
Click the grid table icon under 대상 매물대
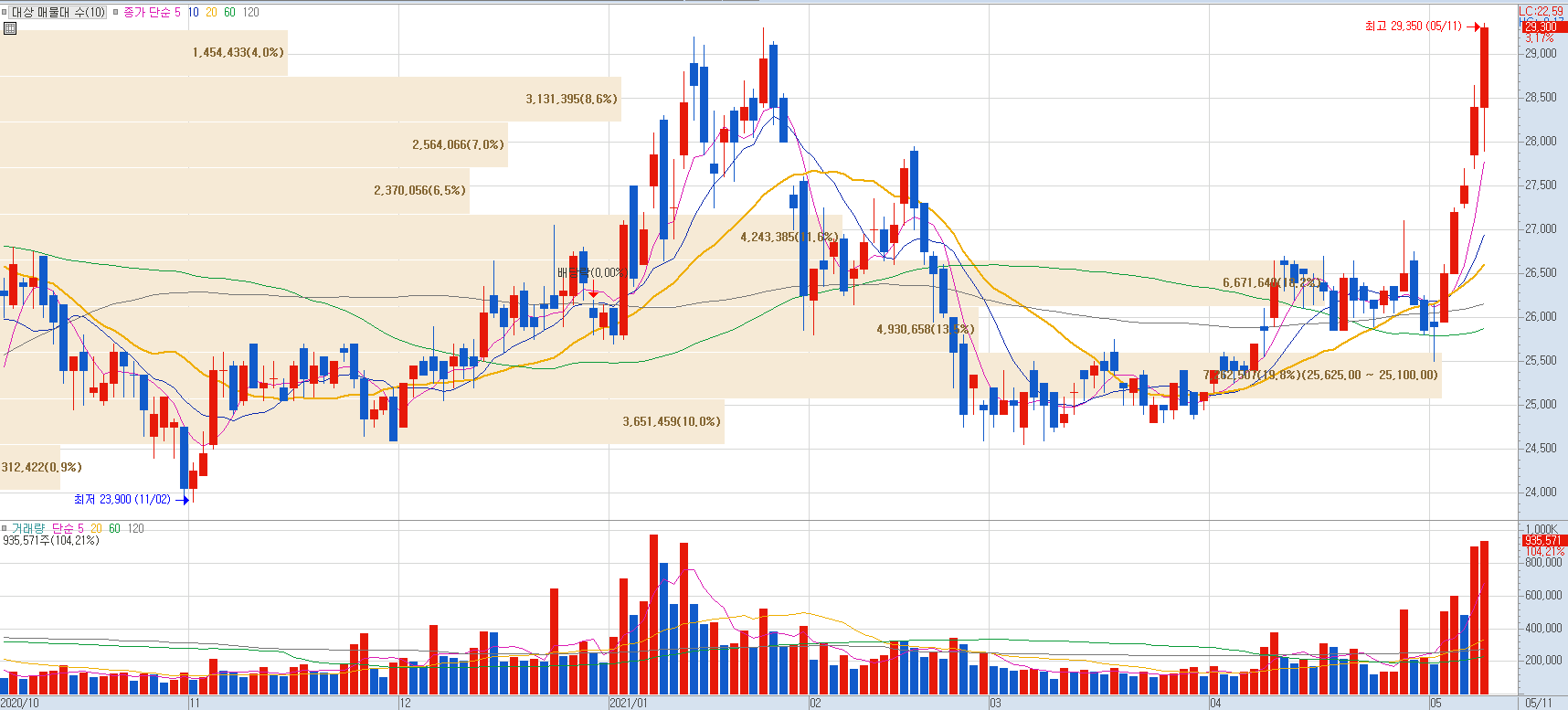tap(10, 28)
